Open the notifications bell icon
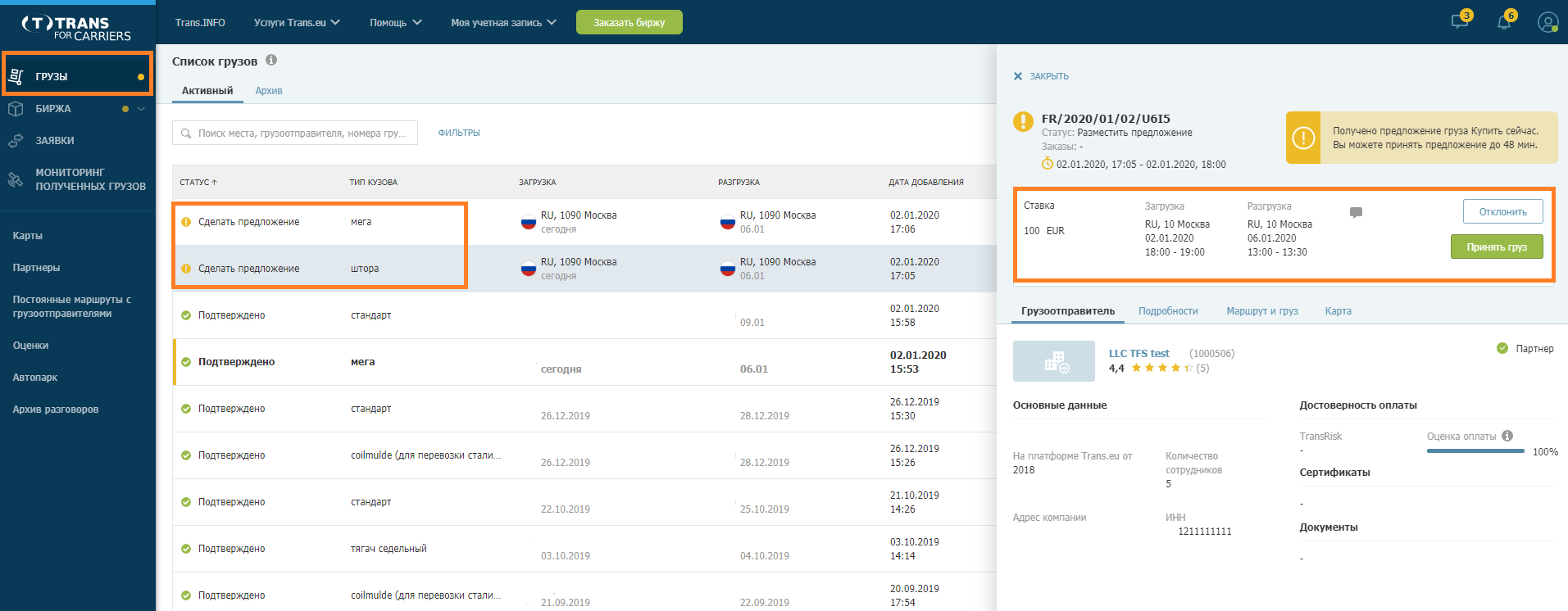1568x611 pixels. pos(1504,22)
